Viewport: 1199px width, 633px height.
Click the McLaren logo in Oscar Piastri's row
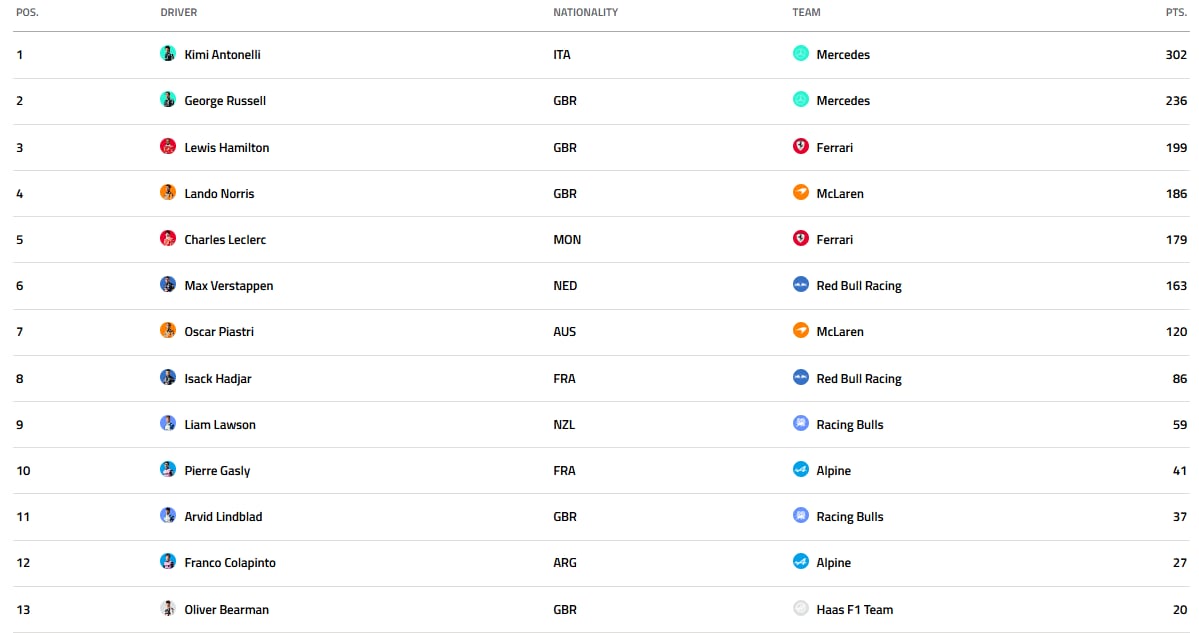pos(801,330)
